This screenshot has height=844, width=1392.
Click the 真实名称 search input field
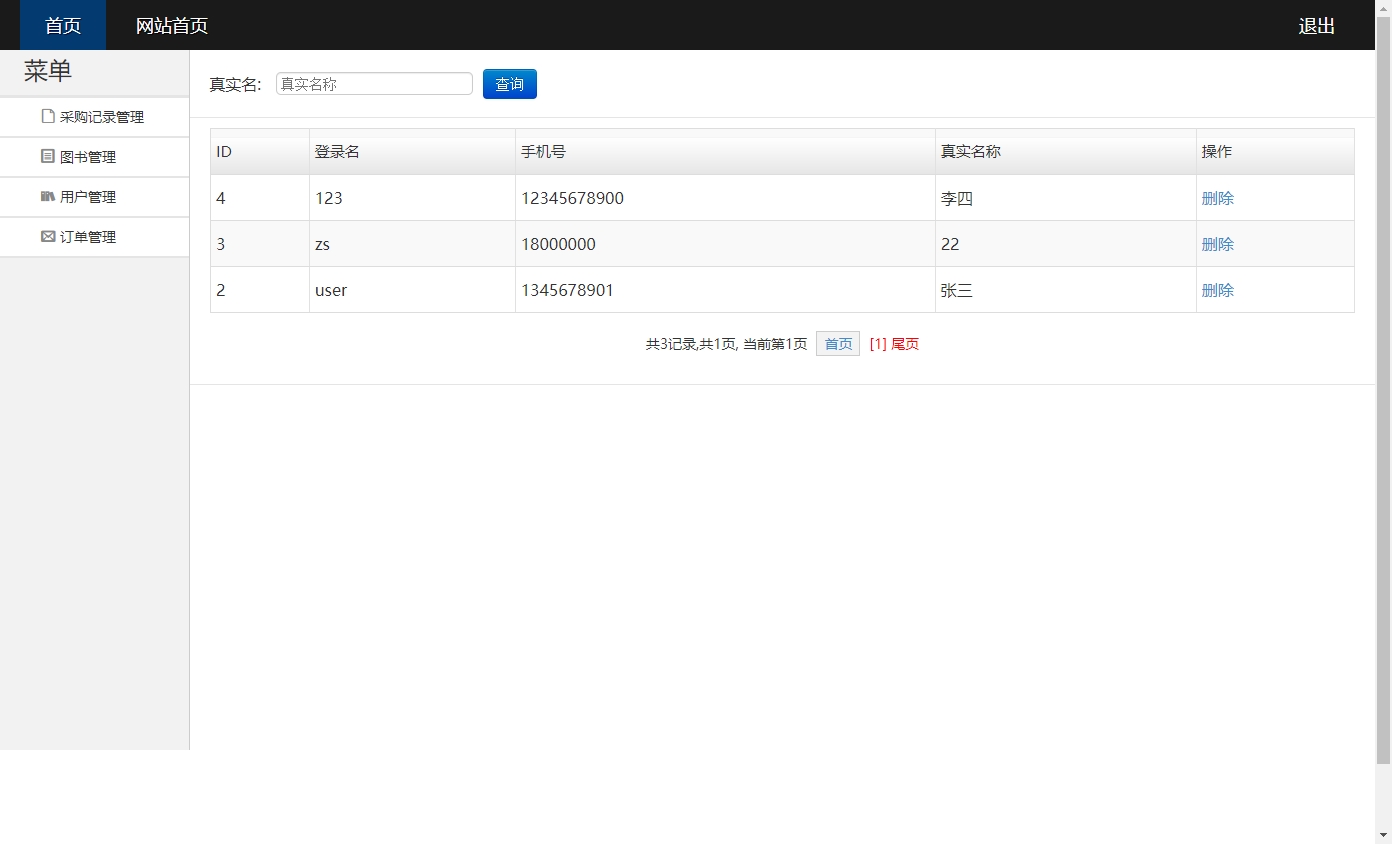click(373, 84)
